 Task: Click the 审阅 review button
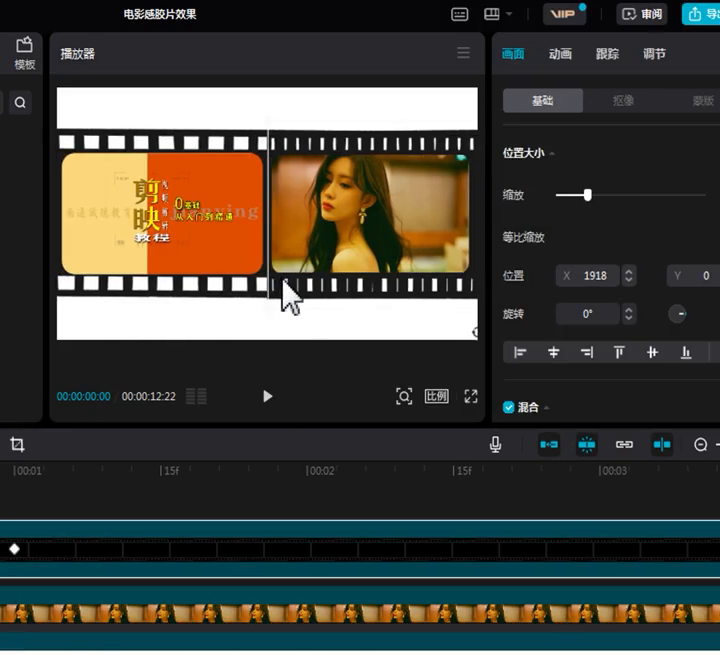(641, 14)
